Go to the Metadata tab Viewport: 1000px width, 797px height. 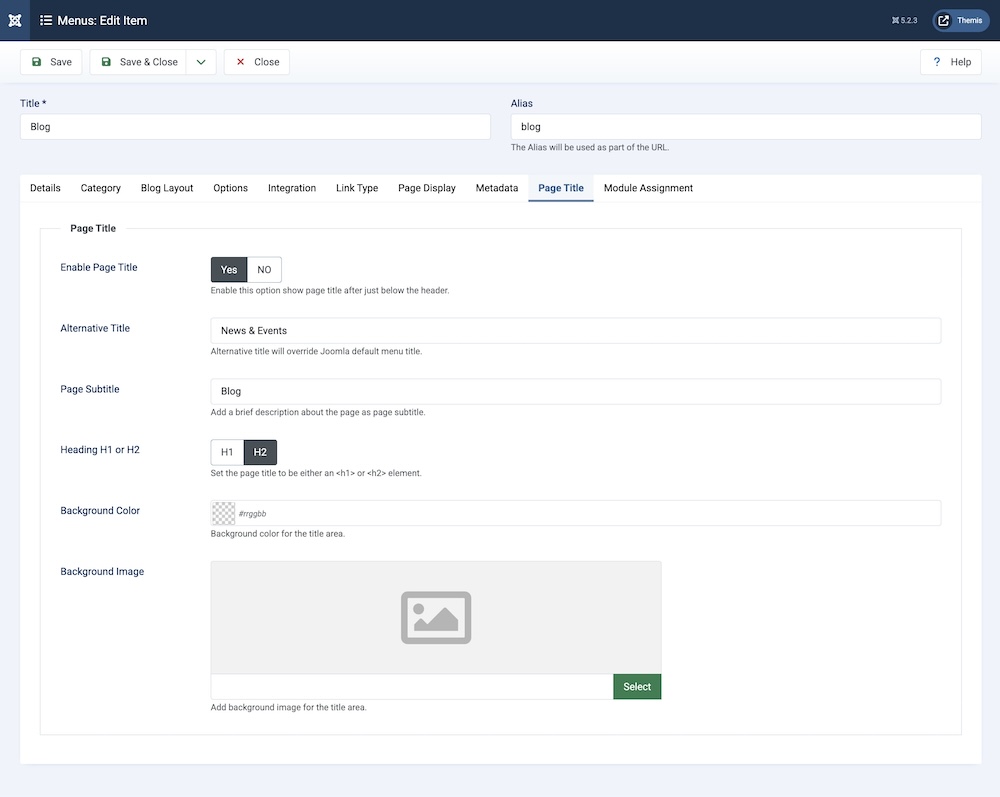click(x=497, y=188)
